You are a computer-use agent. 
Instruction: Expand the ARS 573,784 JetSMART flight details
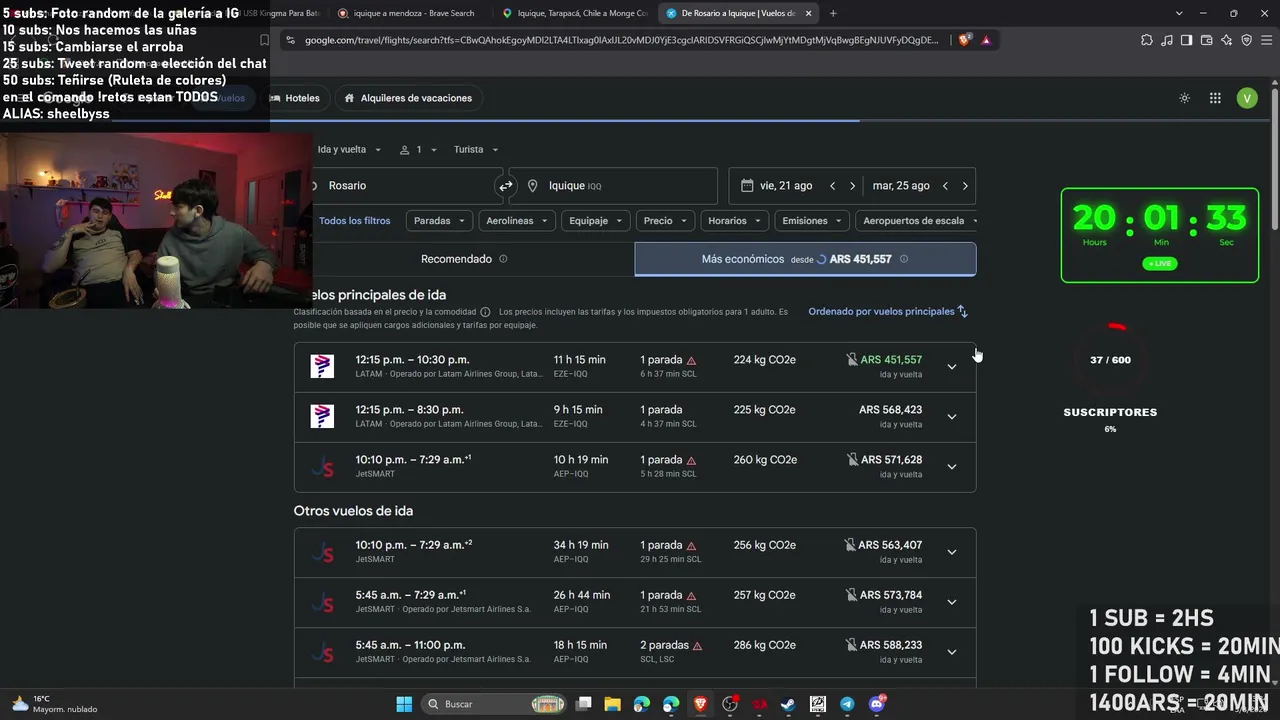click(952, 602)
